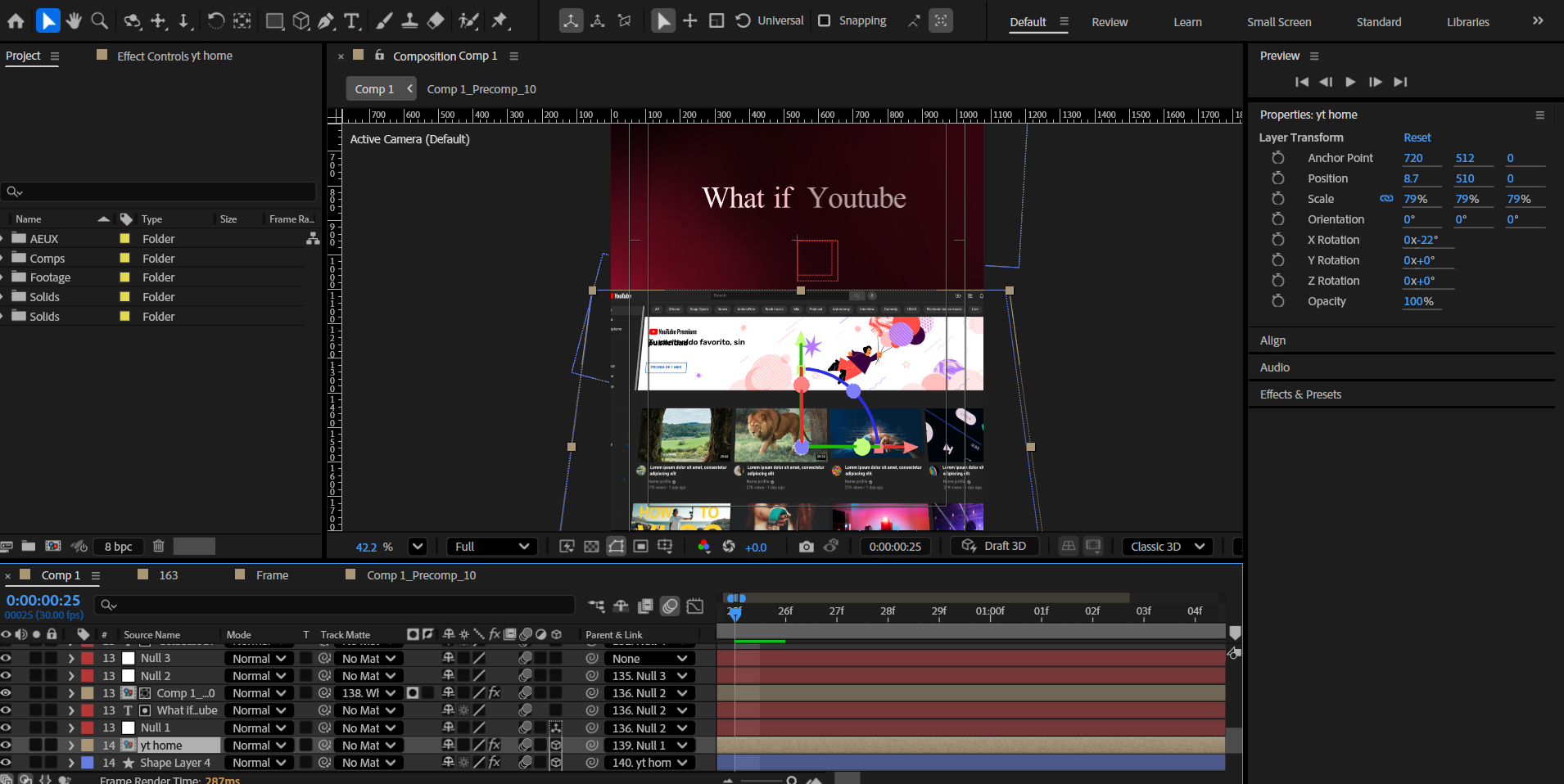Select the Type tool
The width and height of the screenshot is (1564, 784).
[352, 21]
